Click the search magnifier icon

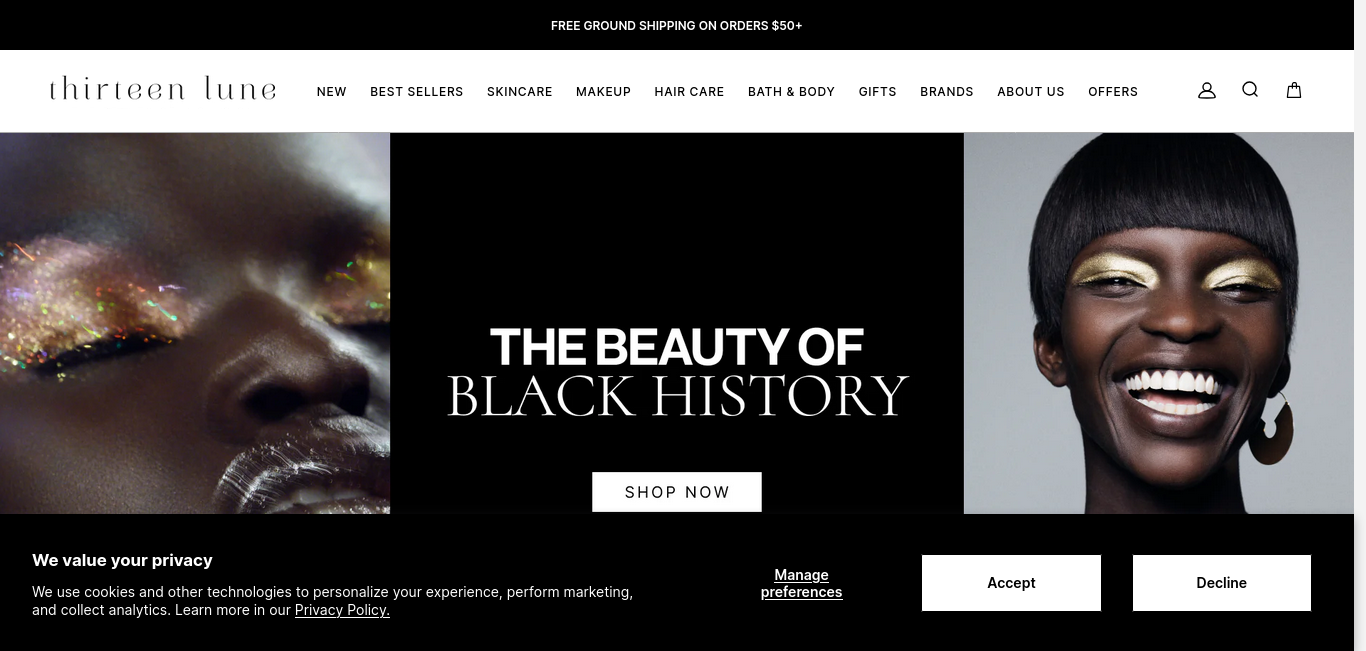[1250, 90]
